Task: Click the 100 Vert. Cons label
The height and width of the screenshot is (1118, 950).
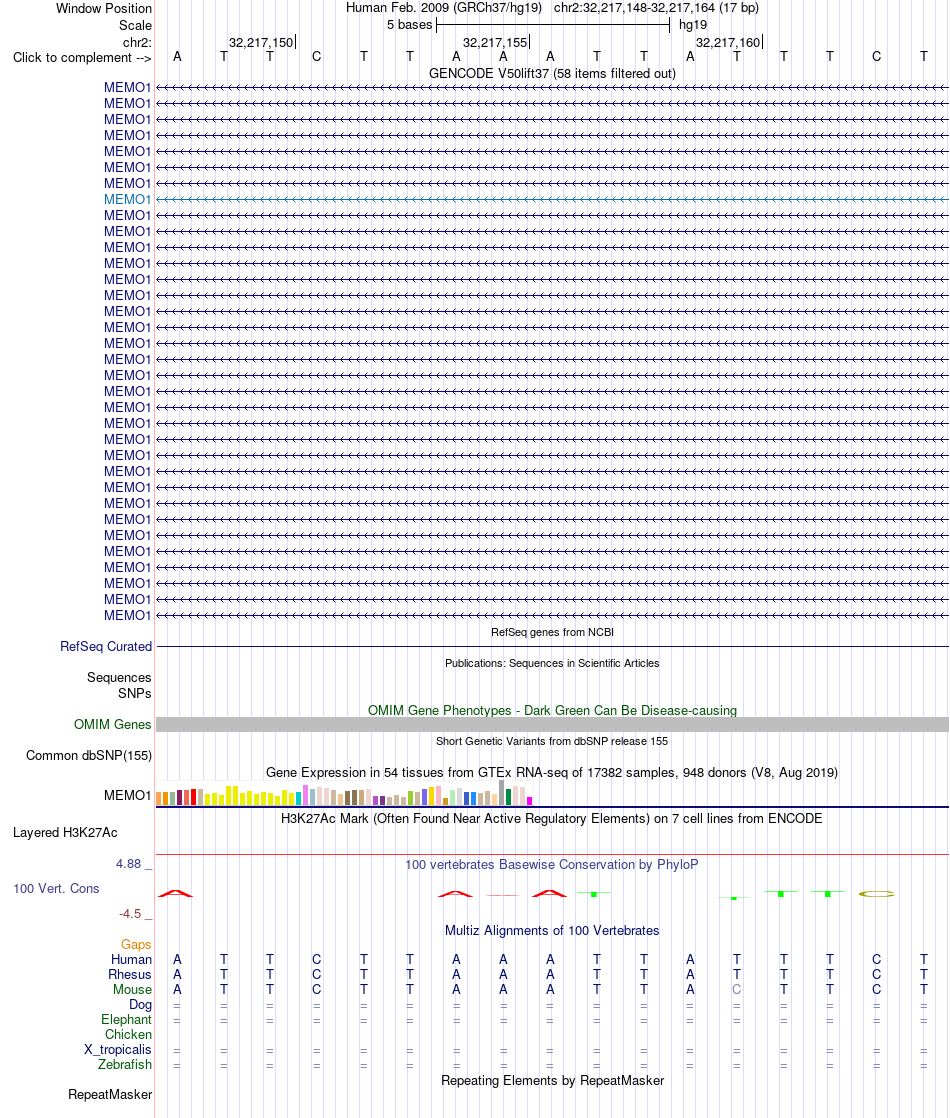Action: (56, 888)
